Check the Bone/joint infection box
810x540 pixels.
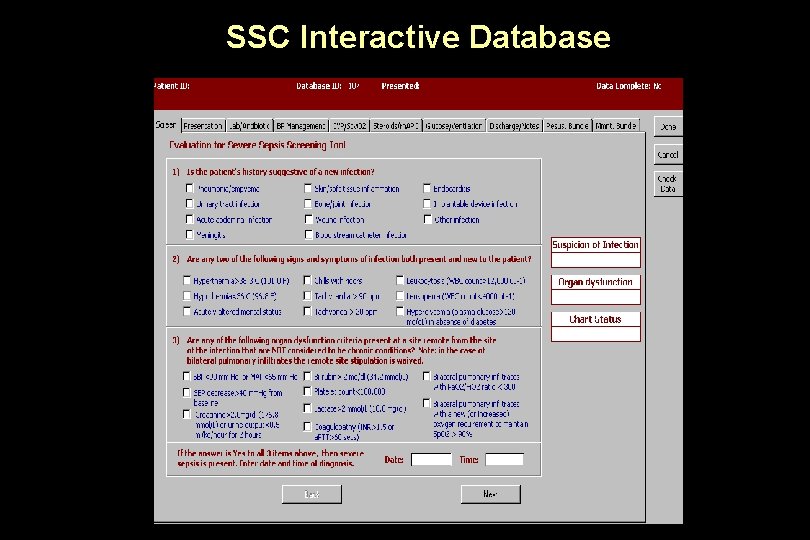pyautogui.click(x=308, y=204)
